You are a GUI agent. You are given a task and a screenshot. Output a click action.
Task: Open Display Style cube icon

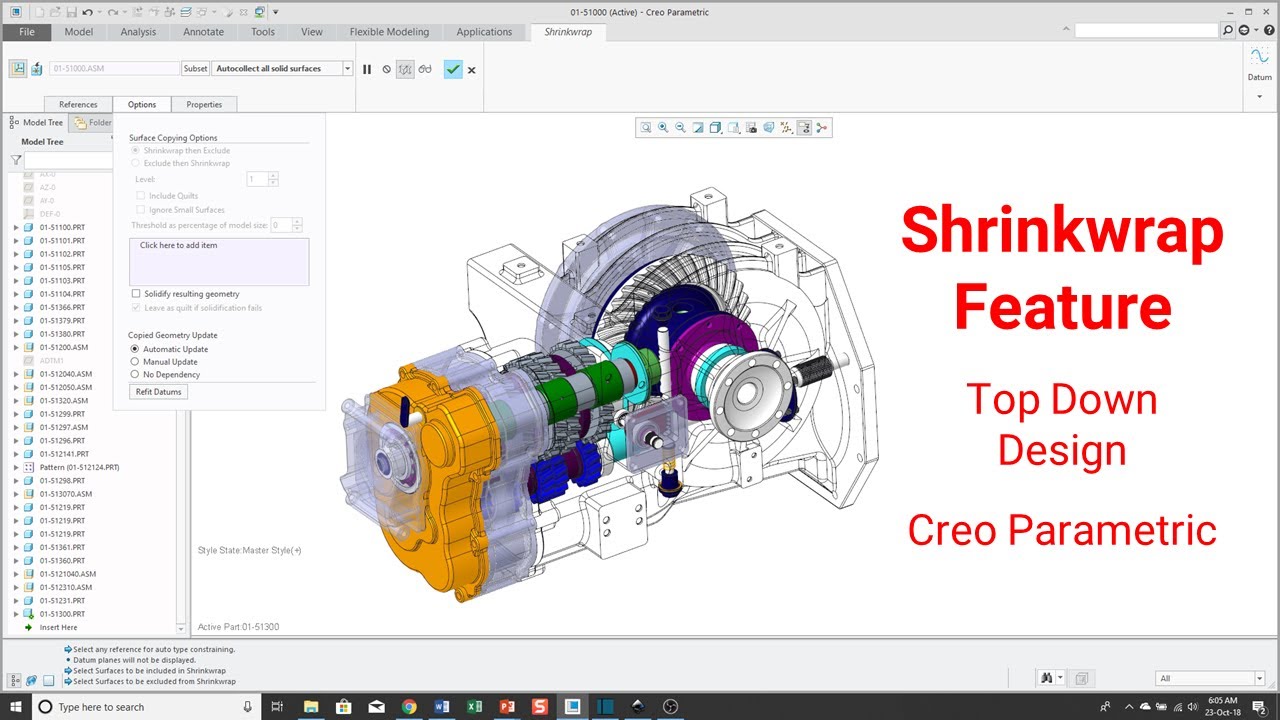click(715, 127)
